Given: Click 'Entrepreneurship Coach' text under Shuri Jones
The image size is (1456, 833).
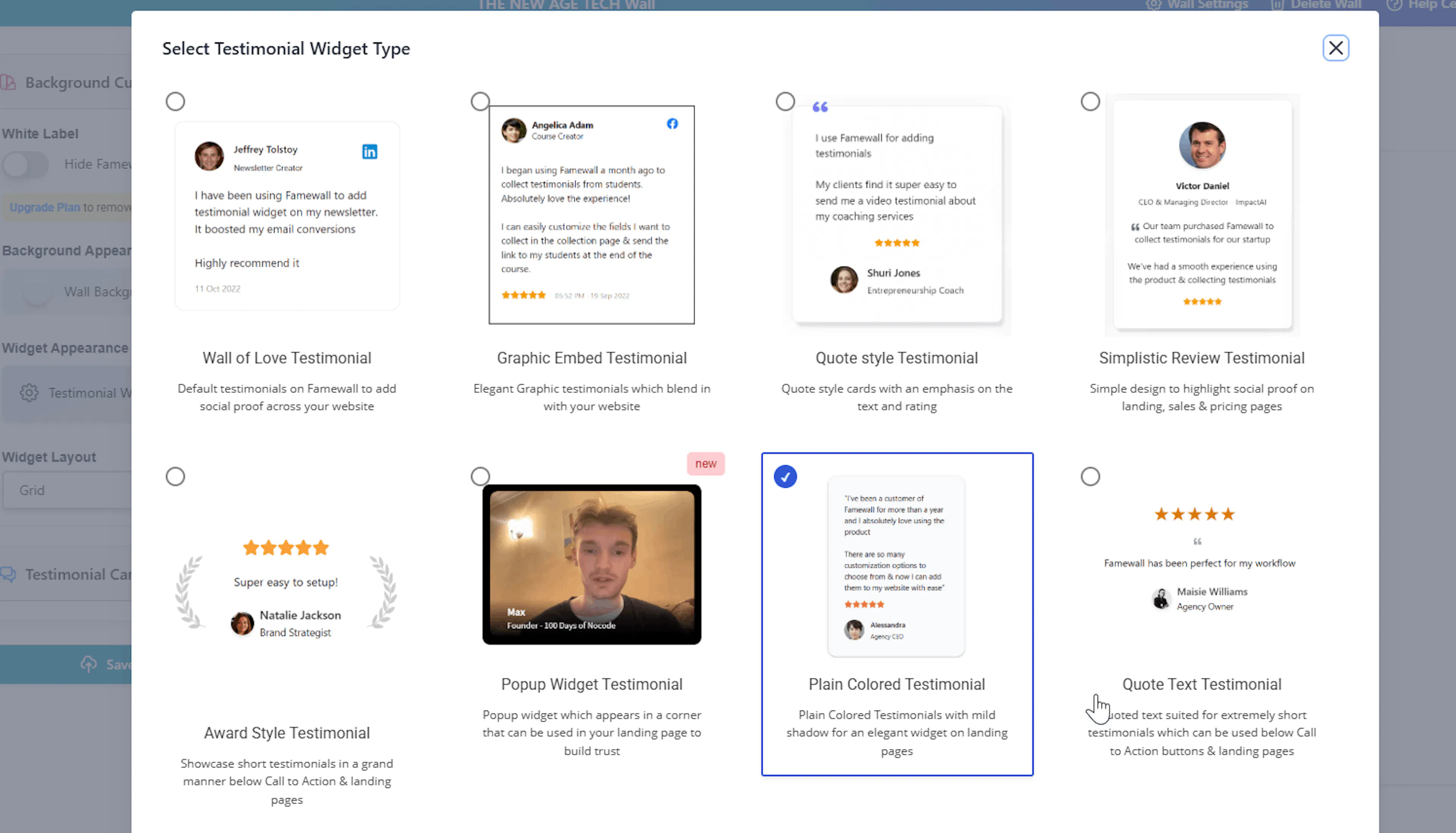Looking at the screenshot, I should [x=915, y=290].
